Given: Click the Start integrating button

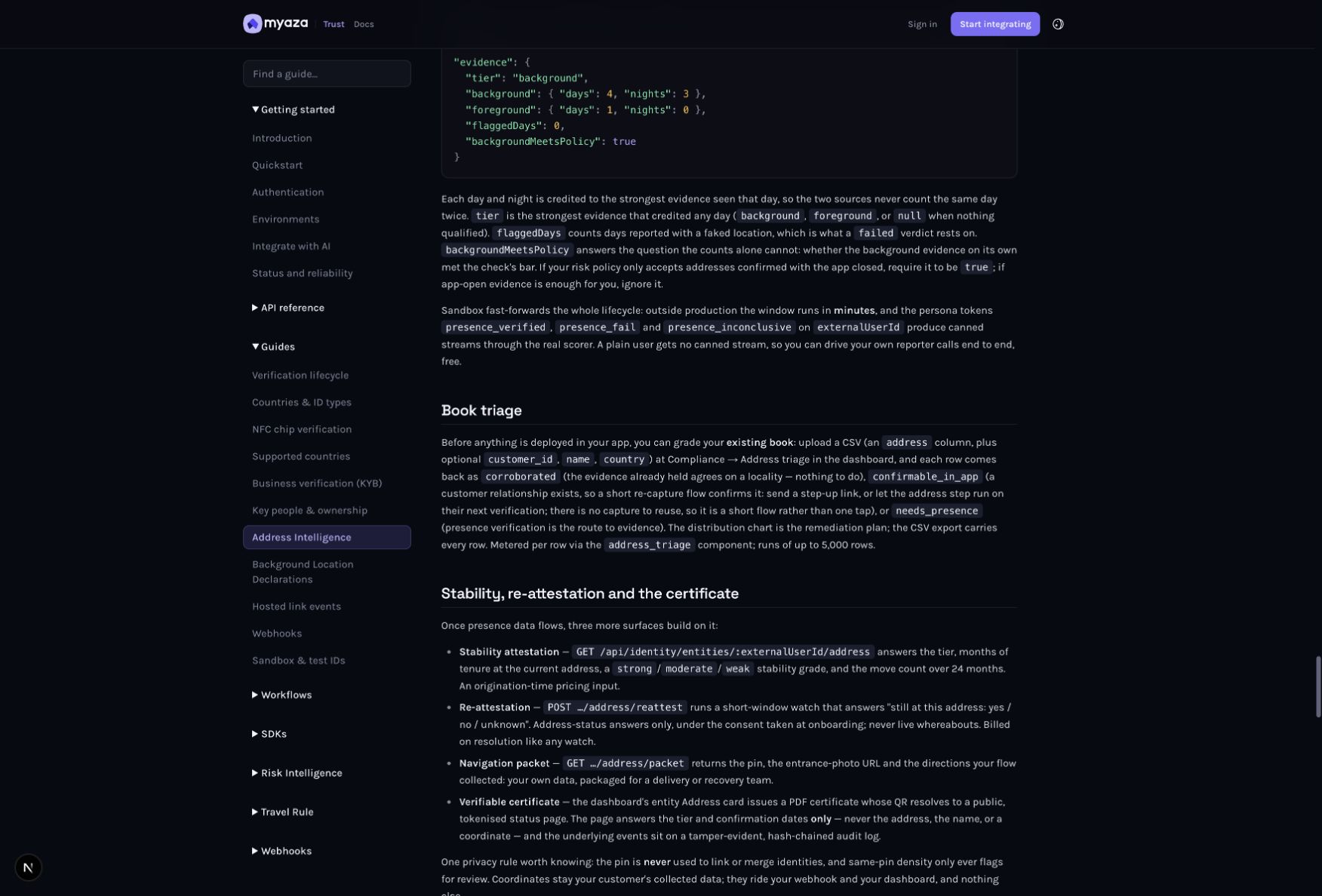Looking at the screenshot, I should 995,24.
